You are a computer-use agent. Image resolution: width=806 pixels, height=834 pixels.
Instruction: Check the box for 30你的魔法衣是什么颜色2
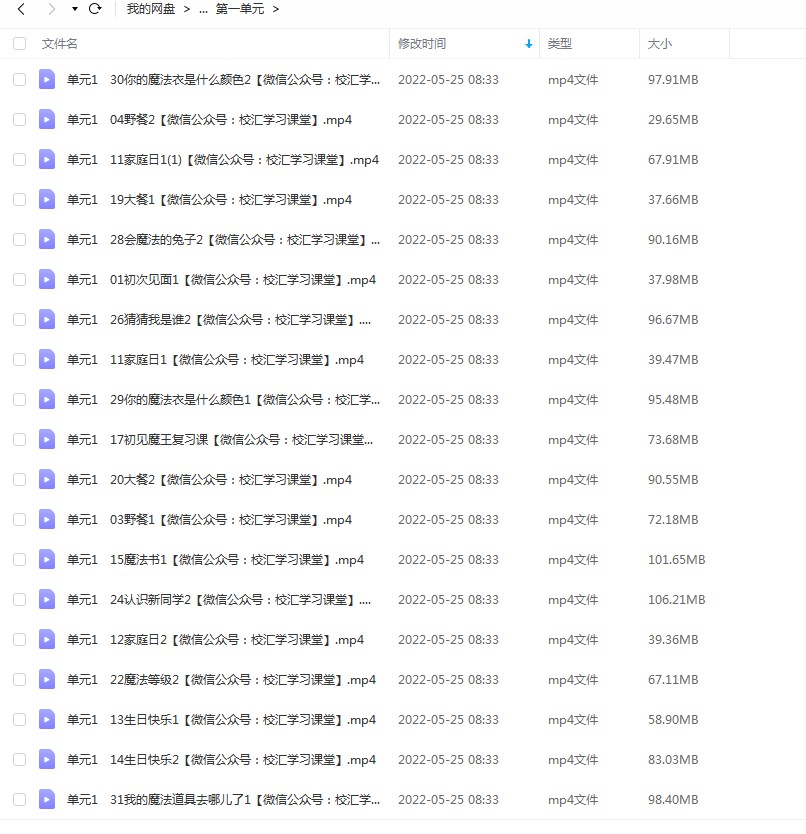coord(20,80)
